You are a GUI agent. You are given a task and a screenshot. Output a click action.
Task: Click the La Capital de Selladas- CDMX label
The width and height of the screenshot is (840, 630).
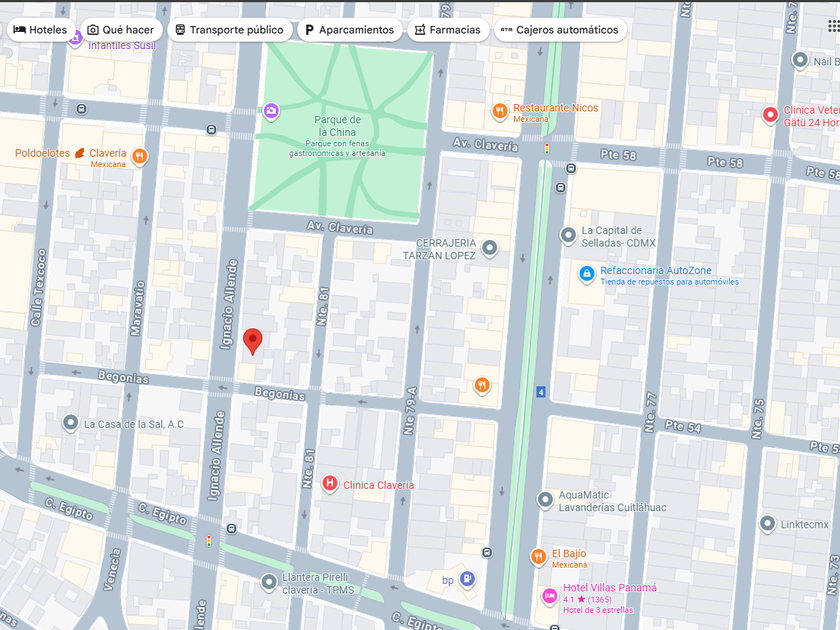619,237
